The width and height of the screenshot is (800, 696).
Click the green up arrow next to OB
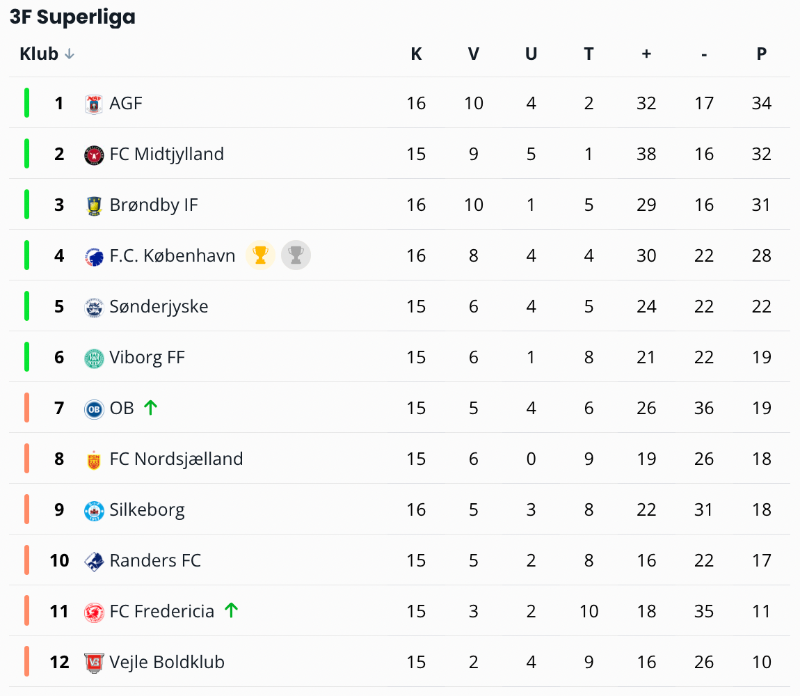[x=151, y=407]
